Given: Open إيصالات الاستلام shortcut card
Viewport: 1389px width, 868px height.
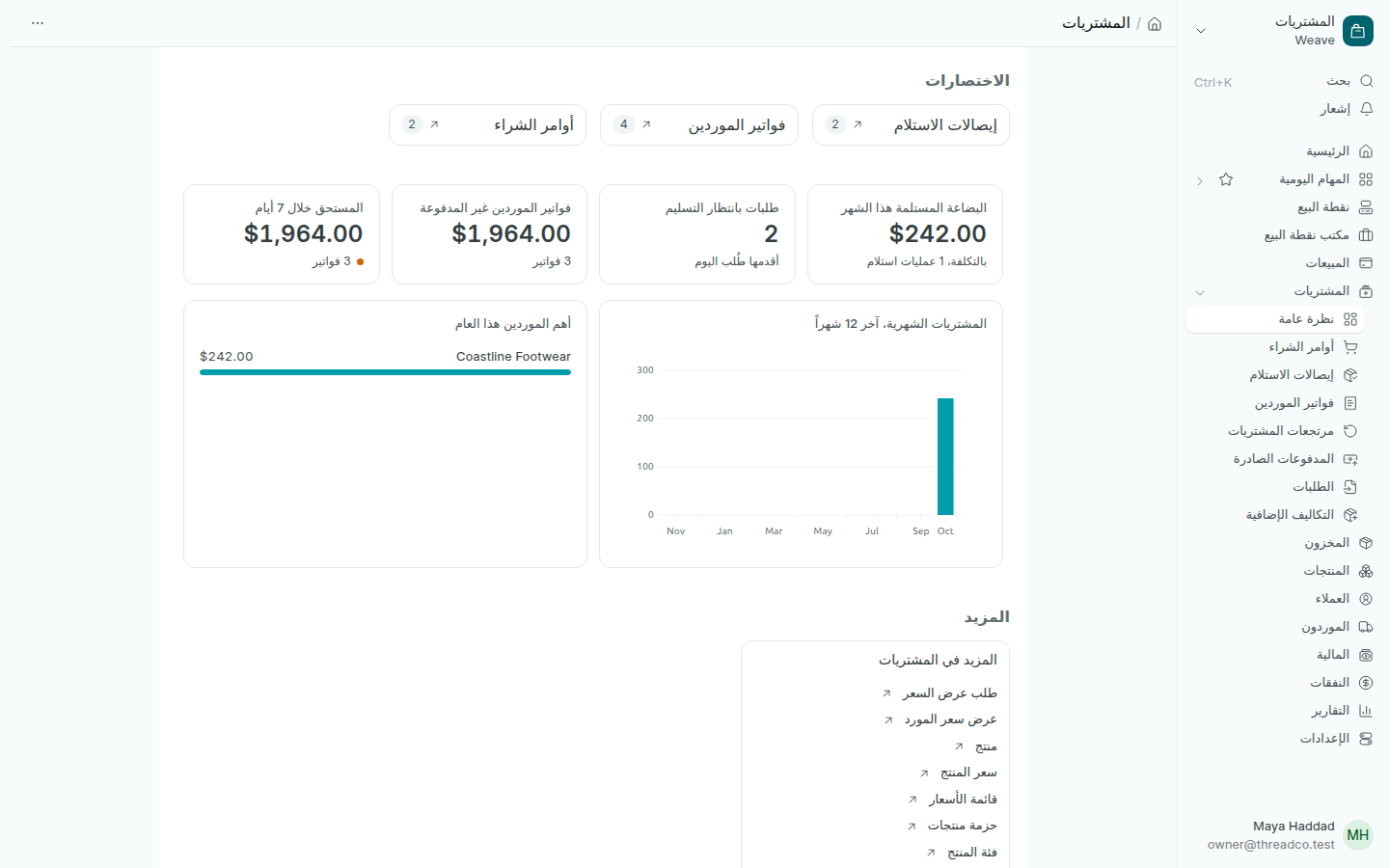Looking at the screenshot, I should click(911, 125).
